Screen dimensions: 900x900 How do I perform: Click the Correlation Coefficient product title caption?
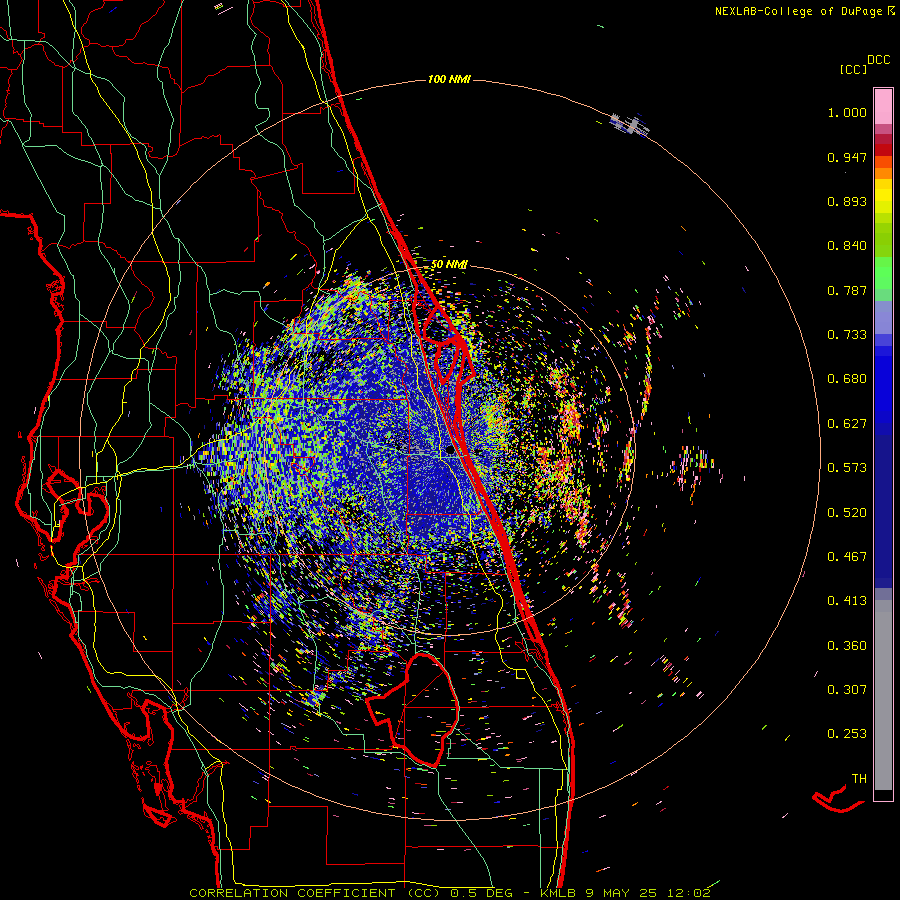tap(450, 893)
